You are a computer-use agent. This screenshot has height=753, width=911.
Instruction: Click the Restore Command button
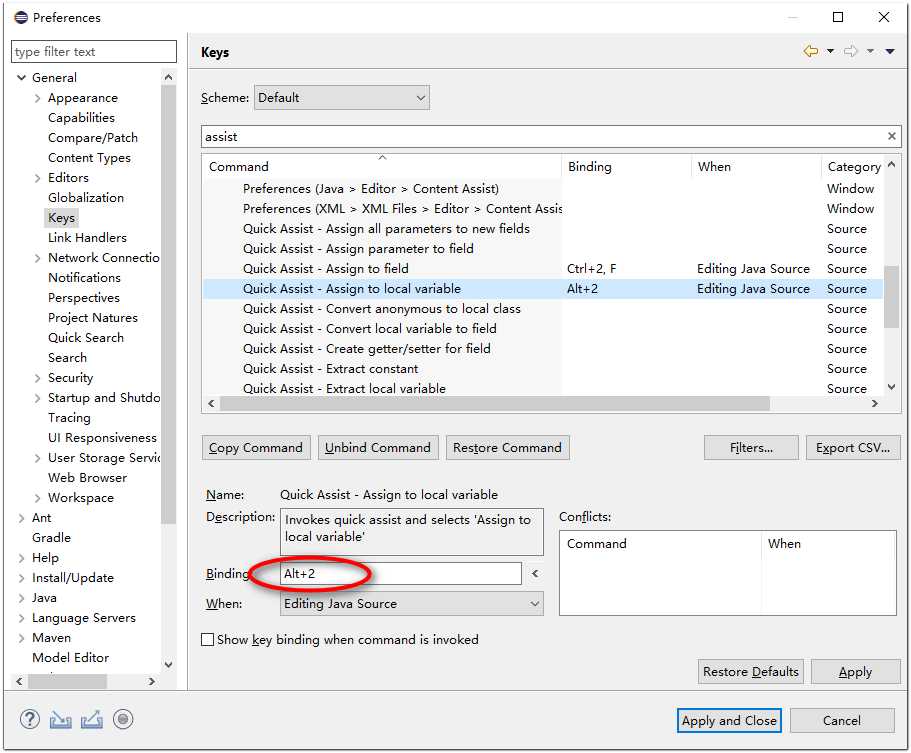tap(507, 448)
